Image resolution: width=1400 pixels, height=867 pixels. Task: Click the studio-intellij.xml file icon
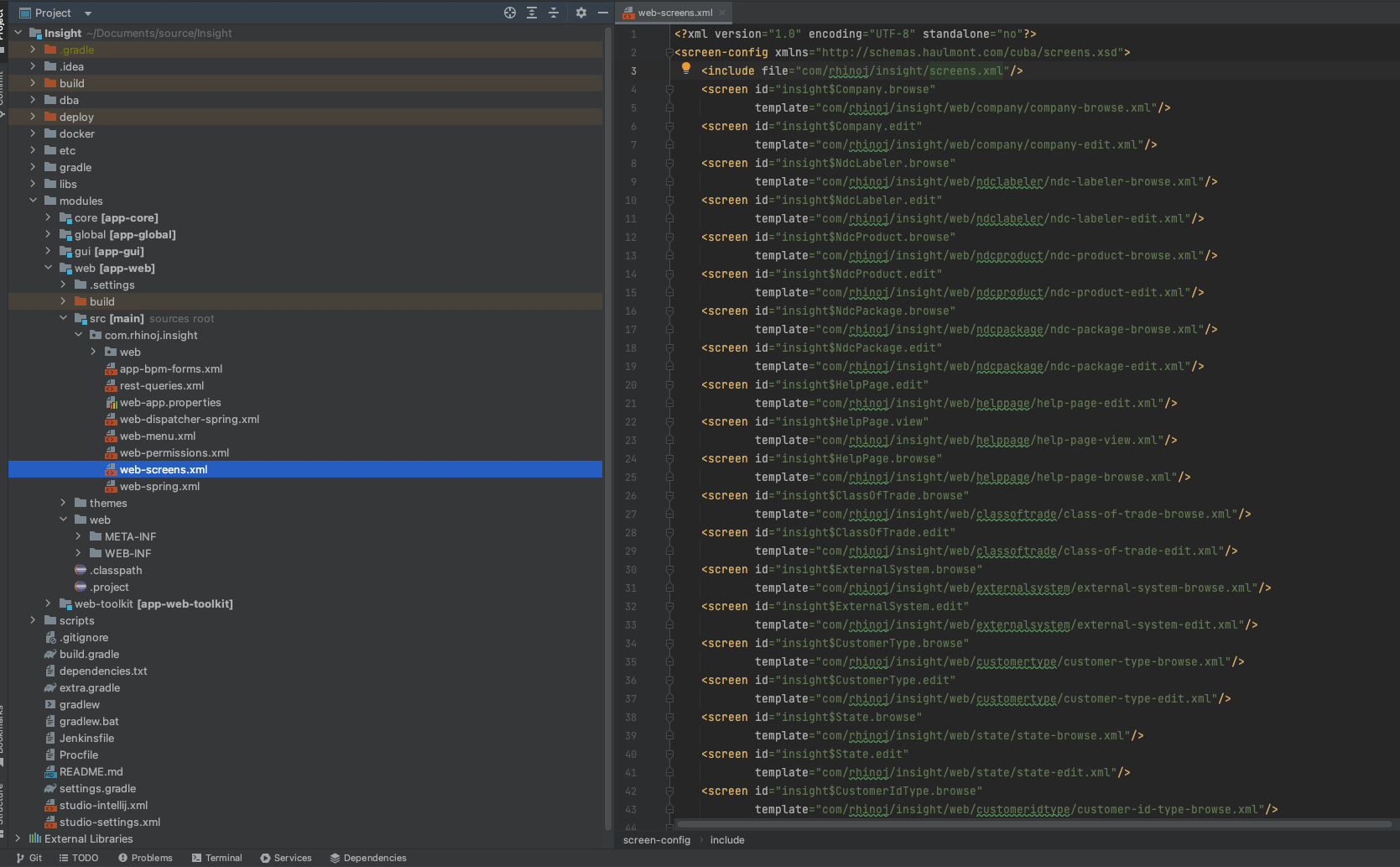click(50, 806)
